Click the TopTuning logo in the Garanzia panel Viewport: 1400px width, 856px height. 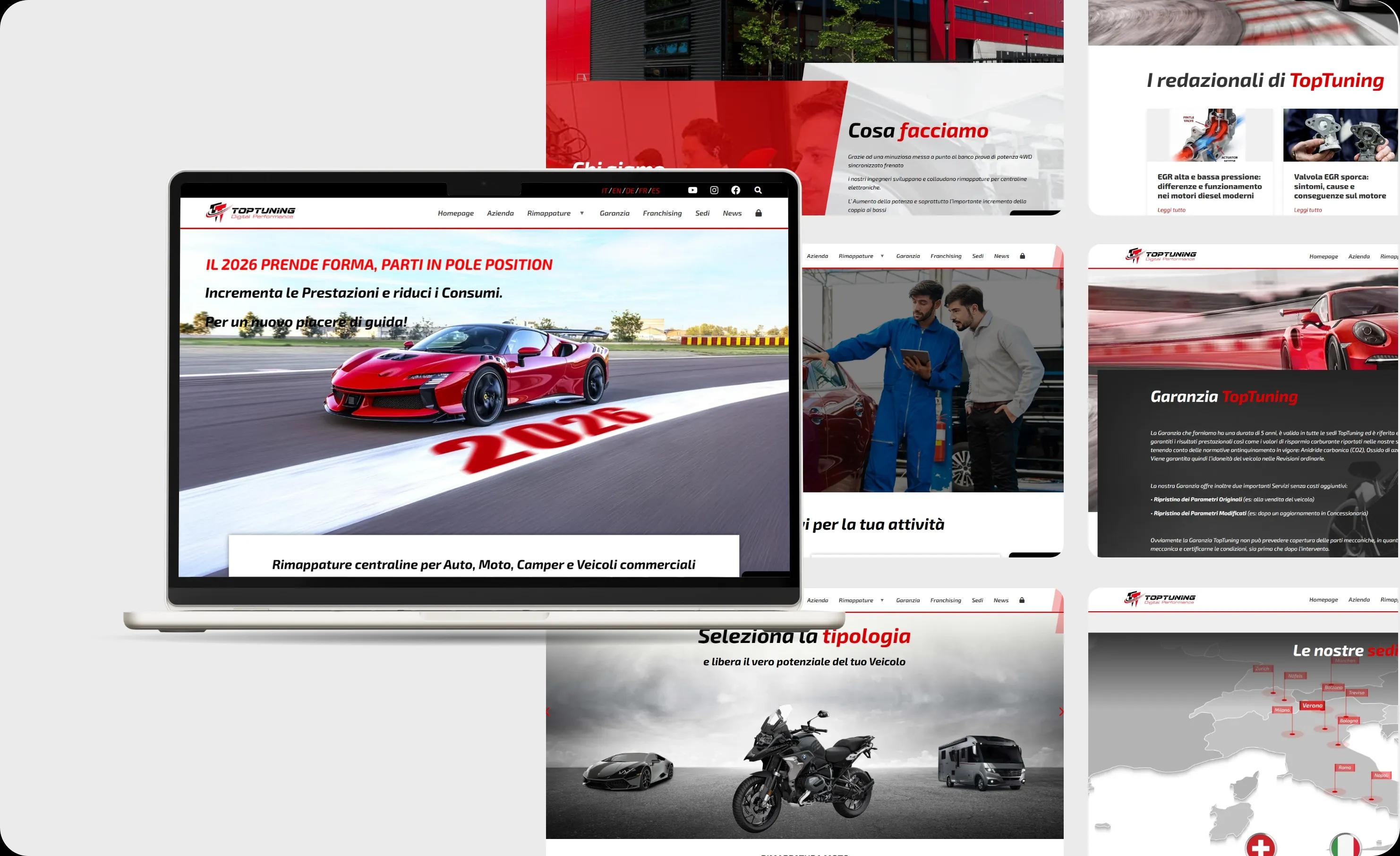click(1161, 256)
